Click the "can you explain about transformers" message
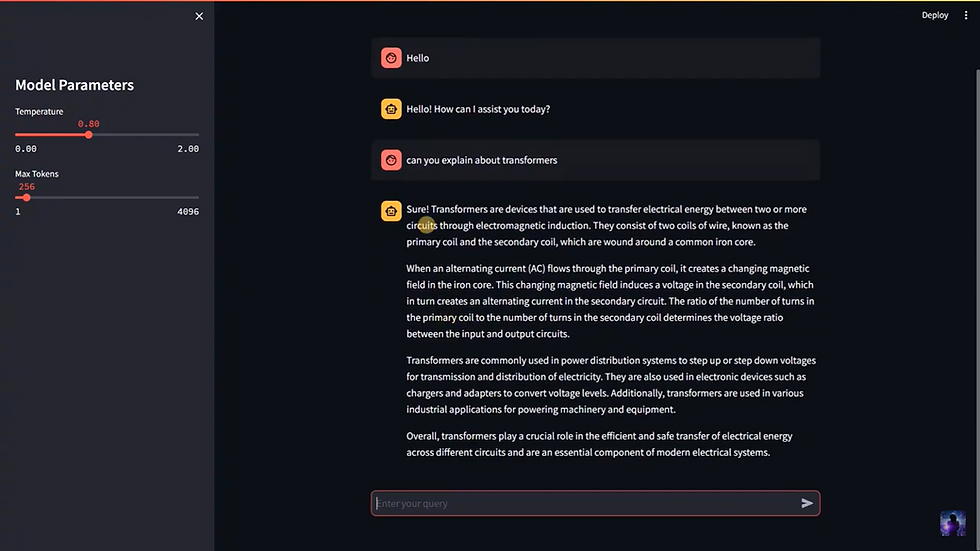This screenshot has height=551, width=980. [x=482, y=160]
